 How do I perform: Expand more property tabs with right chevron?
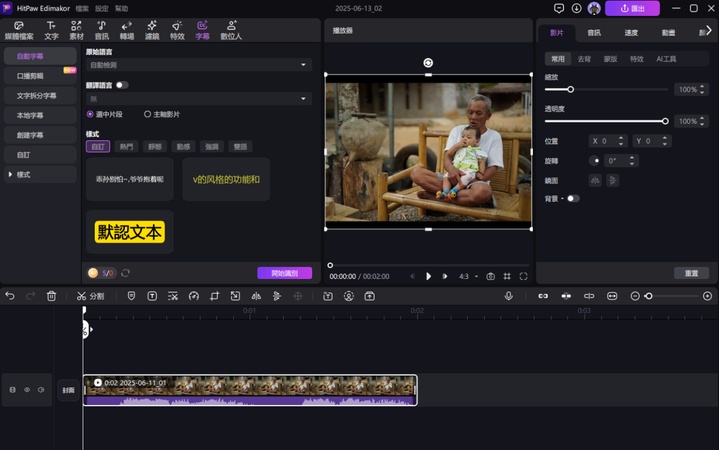click(708, 30)
